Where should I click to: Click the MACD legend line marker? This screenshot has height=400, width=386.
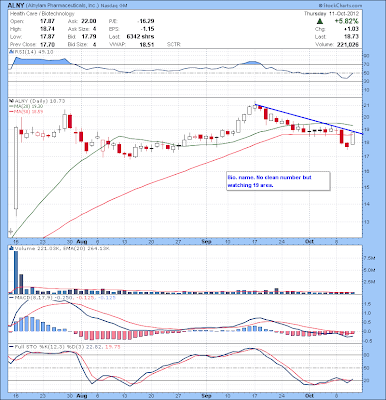pos(11,297)
